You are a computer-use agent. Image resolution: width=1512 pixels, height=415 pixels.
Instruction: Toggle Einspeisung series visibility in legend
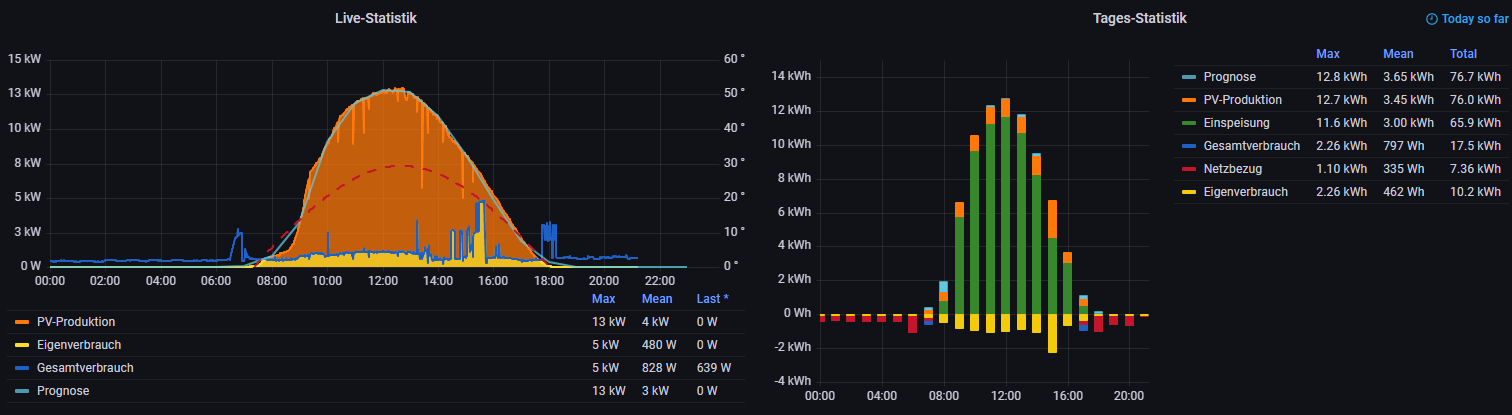pyautogui.click(x=1236, y=123)
